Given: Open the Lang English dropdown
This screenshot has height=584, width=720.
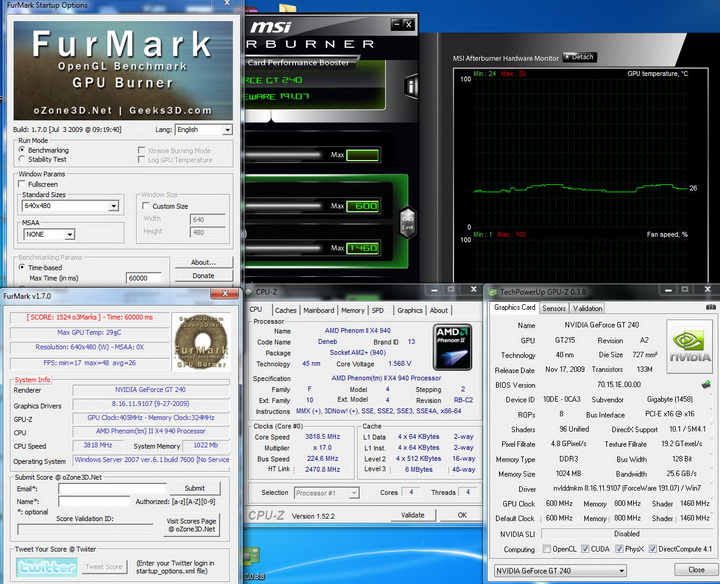Looking at the screenshot, I should pos(203,130).
